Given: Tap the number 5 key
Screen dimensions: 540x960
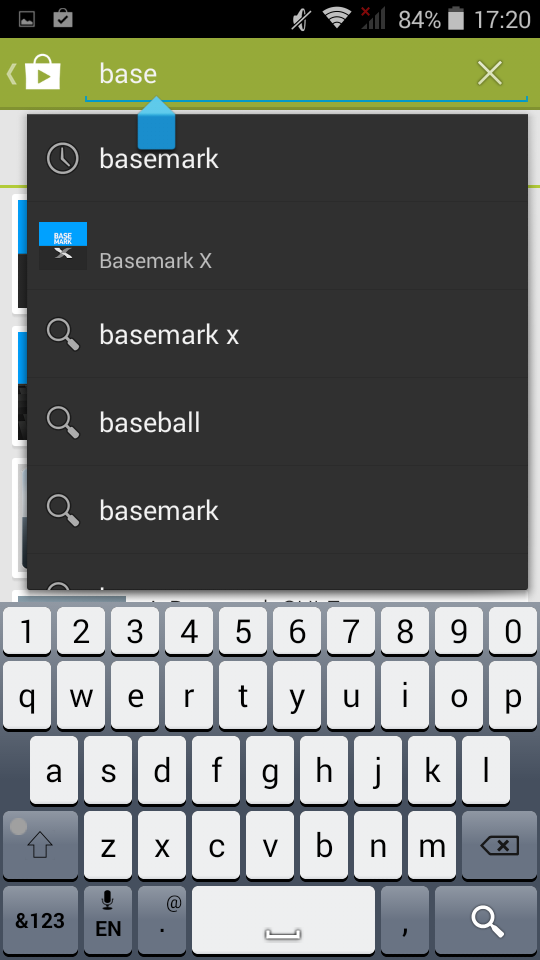Looking at the screenshot, I should click(243, 631).
